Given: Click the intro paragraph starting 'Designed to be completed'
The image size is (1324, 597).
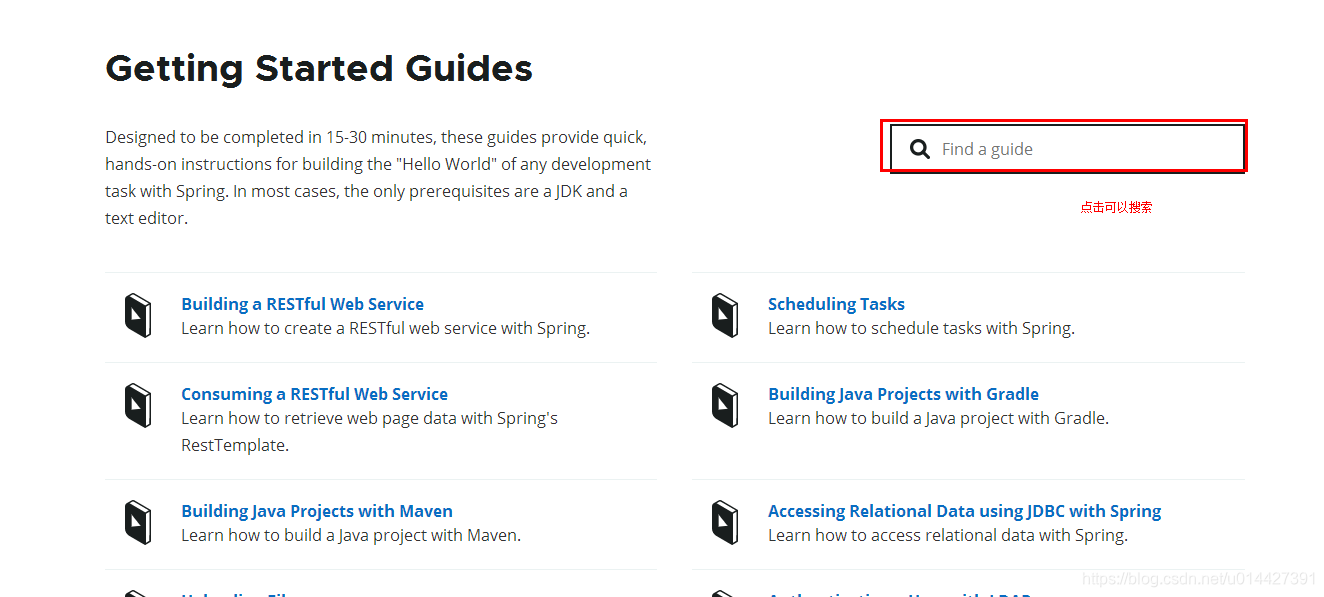Looking at the screenshot, I should pos(378,177).
